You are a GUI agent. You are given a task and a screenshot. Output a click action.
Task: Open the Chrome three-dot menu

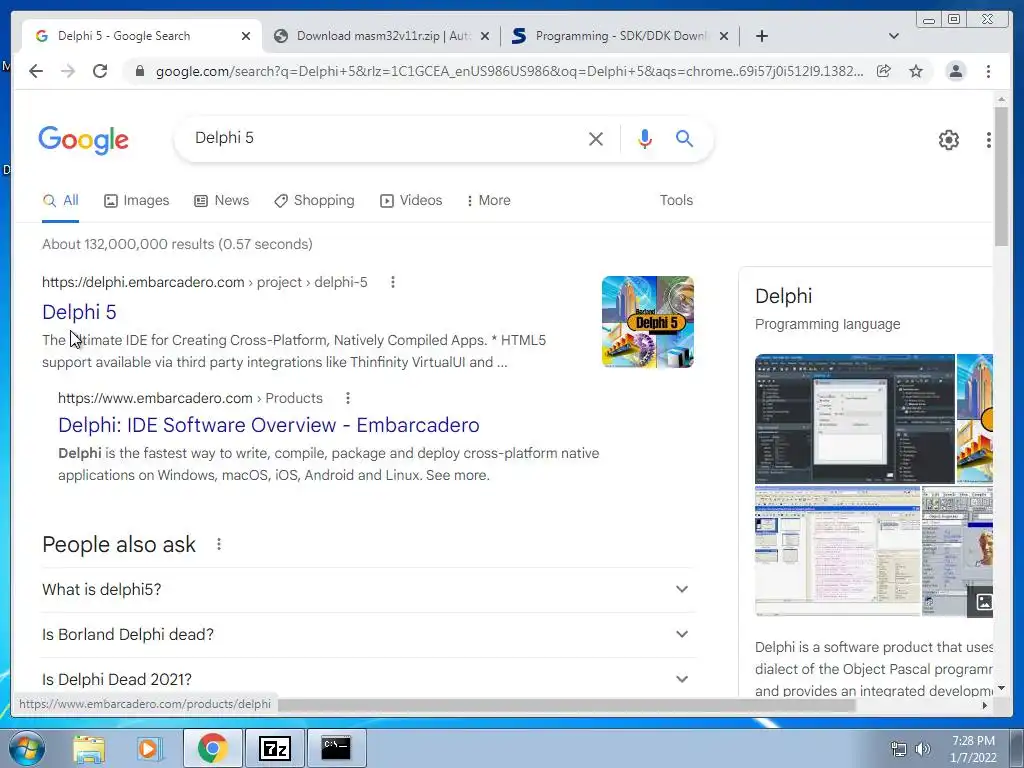tap(988, 71)
